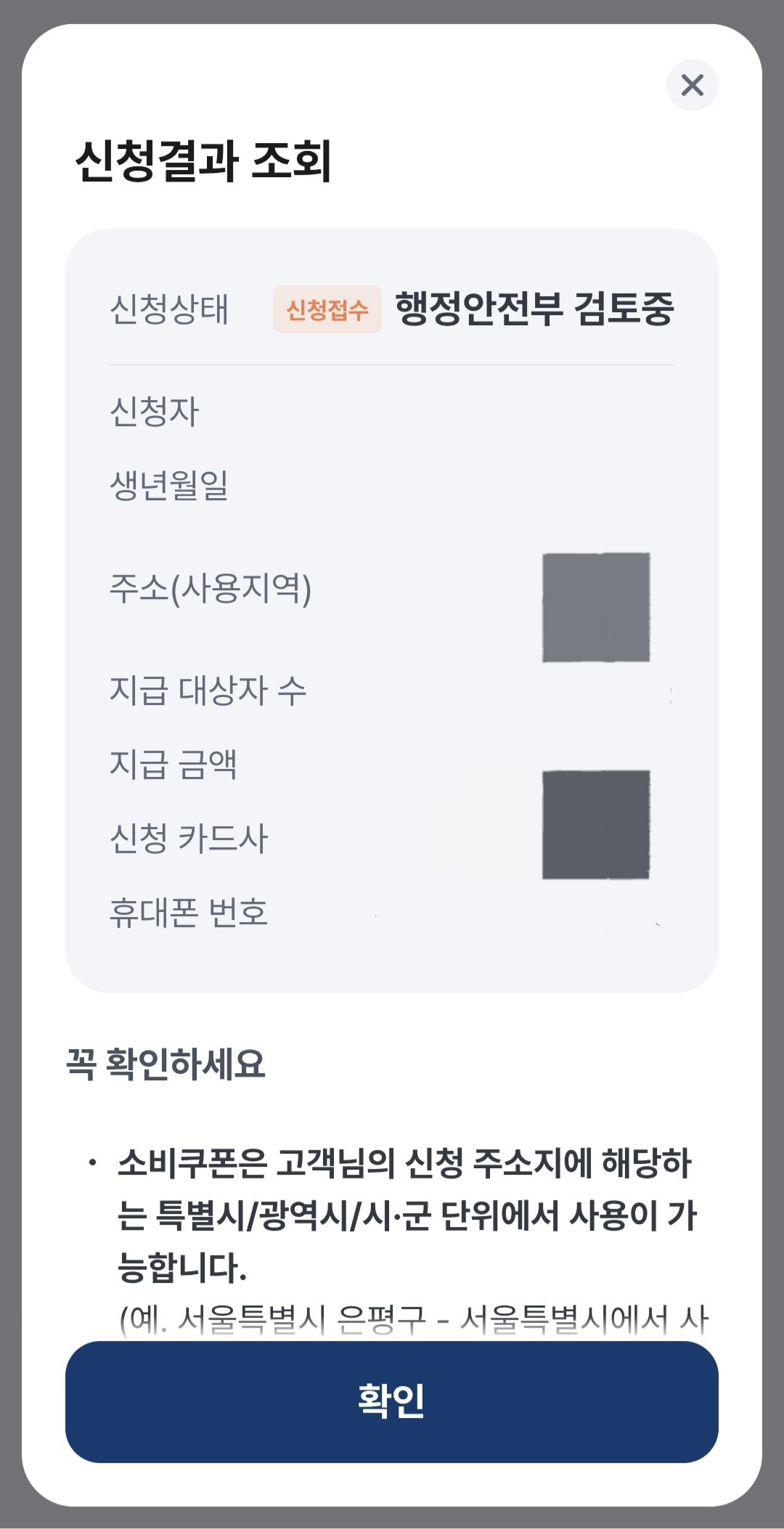Screen dimensions: 784x1529
Task: Click the redacted box beside 신청 카드사
Action: pos(596,825)
